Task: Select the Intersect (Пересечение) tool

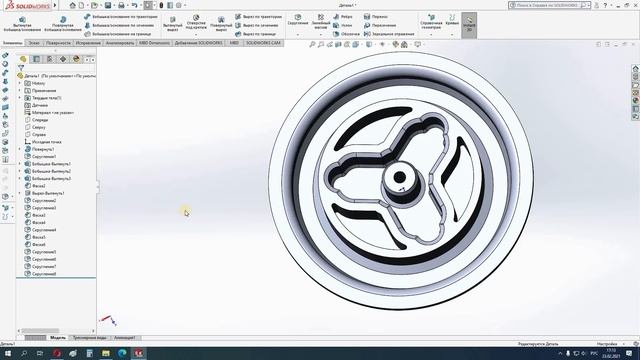Action: coord(380,25)
